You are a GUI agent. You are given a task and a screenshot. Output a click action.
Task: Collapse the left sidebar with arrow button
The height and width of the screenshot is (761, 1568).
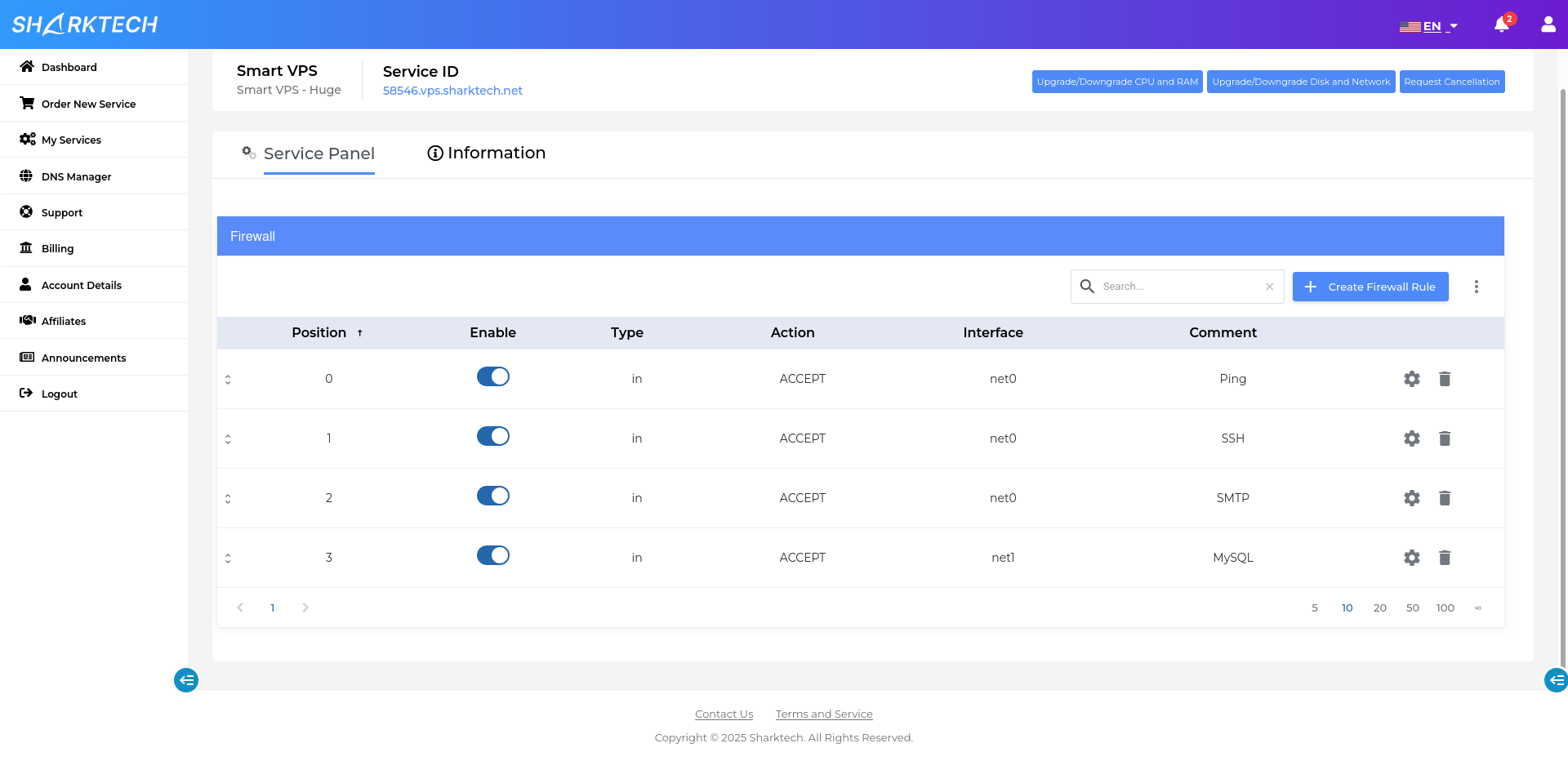pyautogui.click(x=186, y=680)
